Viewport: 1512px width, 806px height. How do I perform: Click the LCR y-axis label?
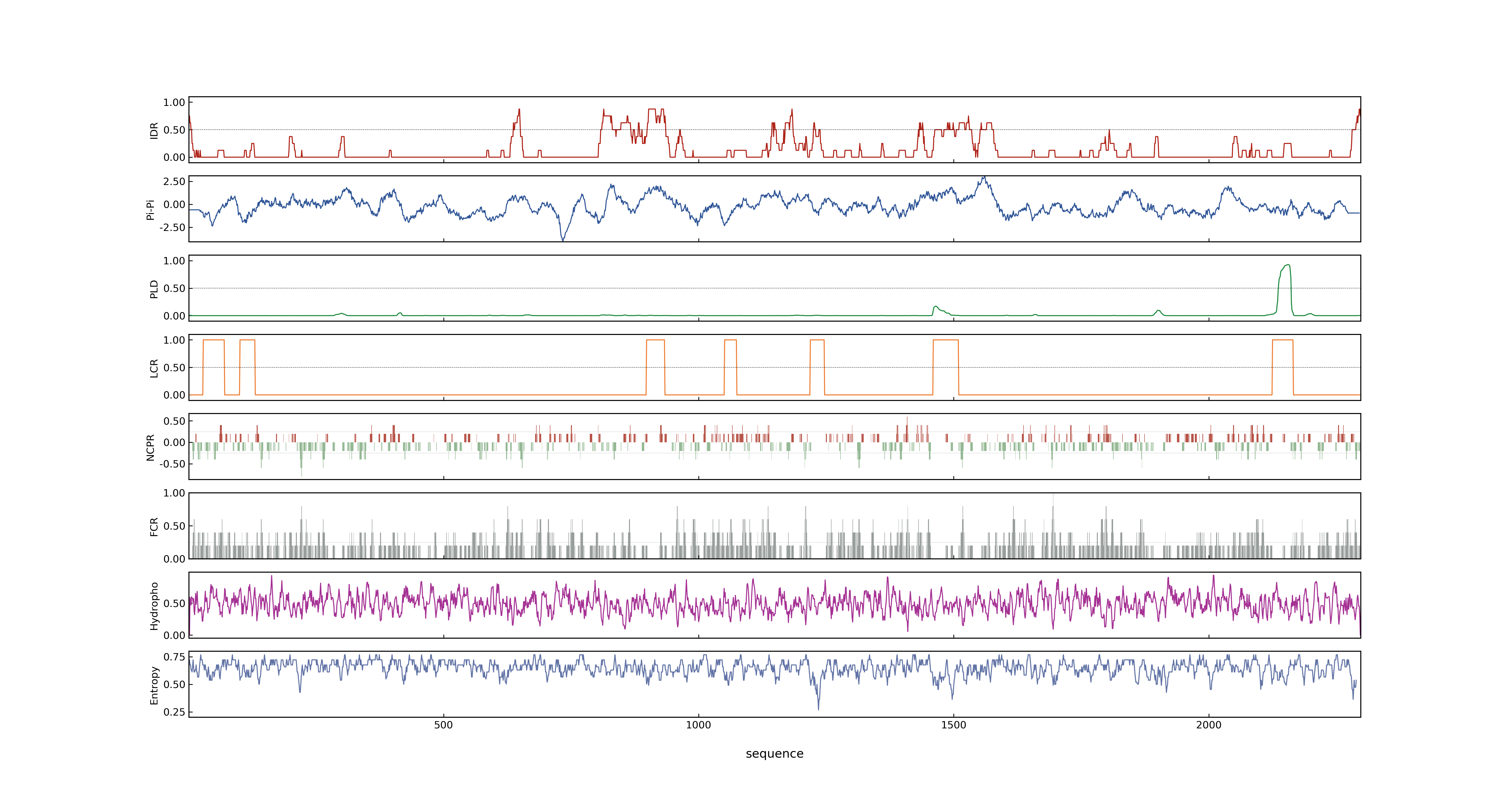(154, 368)
